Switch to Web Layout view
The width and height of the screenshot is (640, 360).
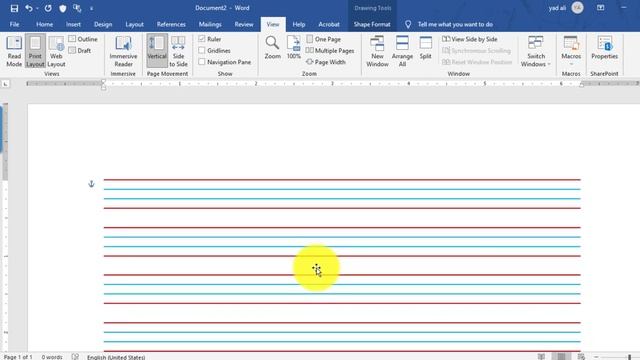[56, 51]
